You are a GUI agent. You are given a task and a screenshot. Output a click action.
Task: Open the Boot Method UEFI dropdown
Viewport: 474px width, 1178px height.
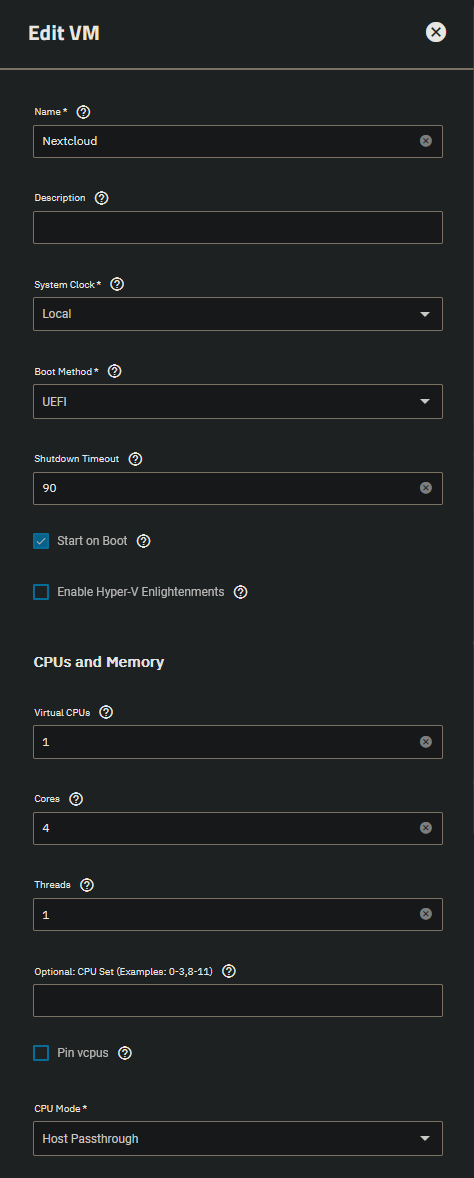pos(237,401)
